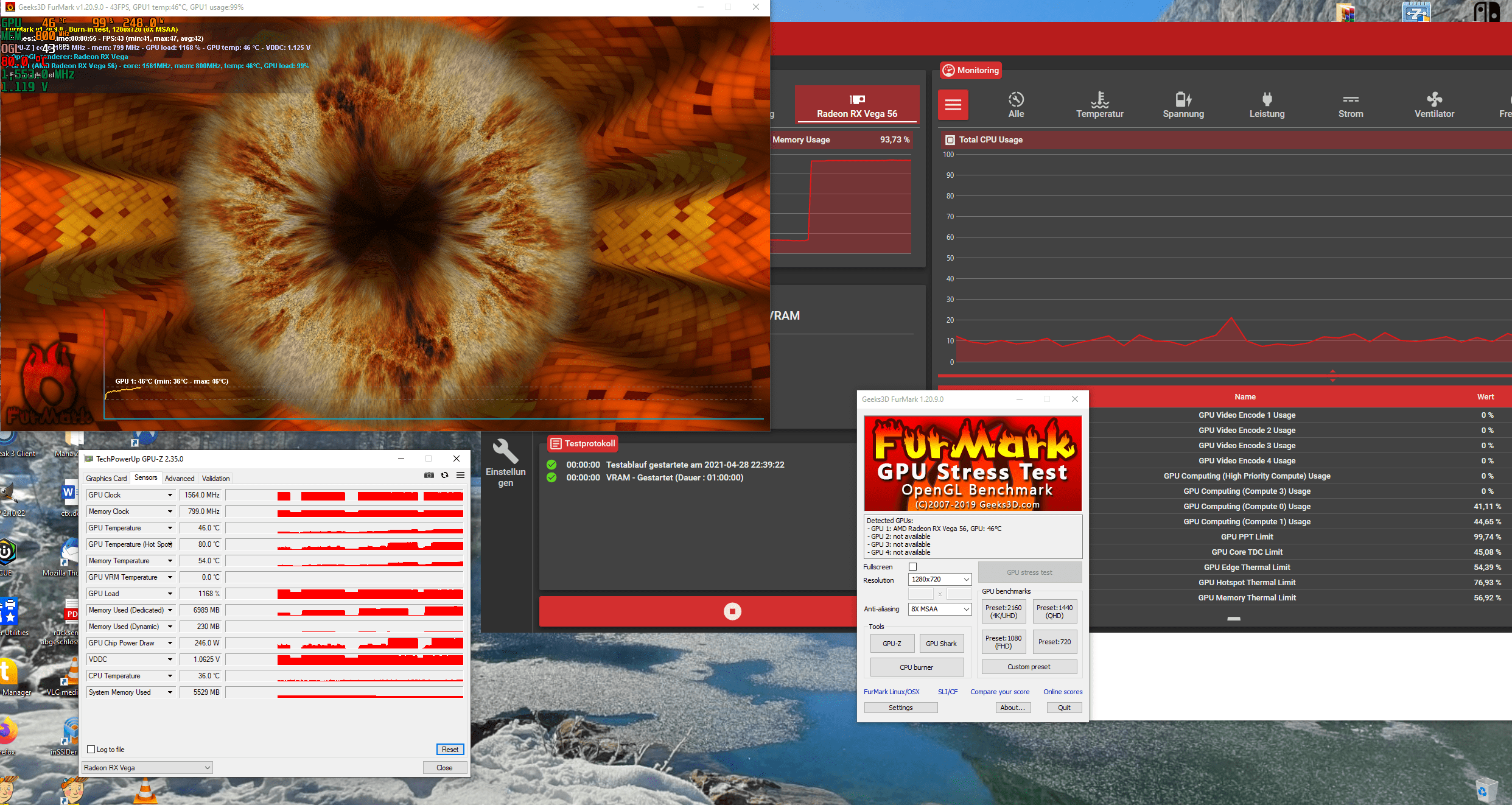This screenshot has height=805, width=1512.
Task: Select GPU PPT Limit row
Action: (1300, 537)
